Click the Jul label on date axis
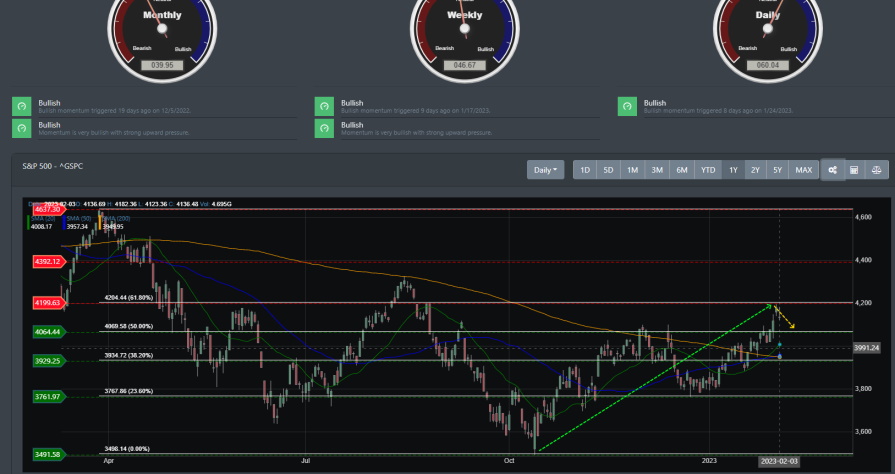 pyautogui.click(x=305, y=460)
